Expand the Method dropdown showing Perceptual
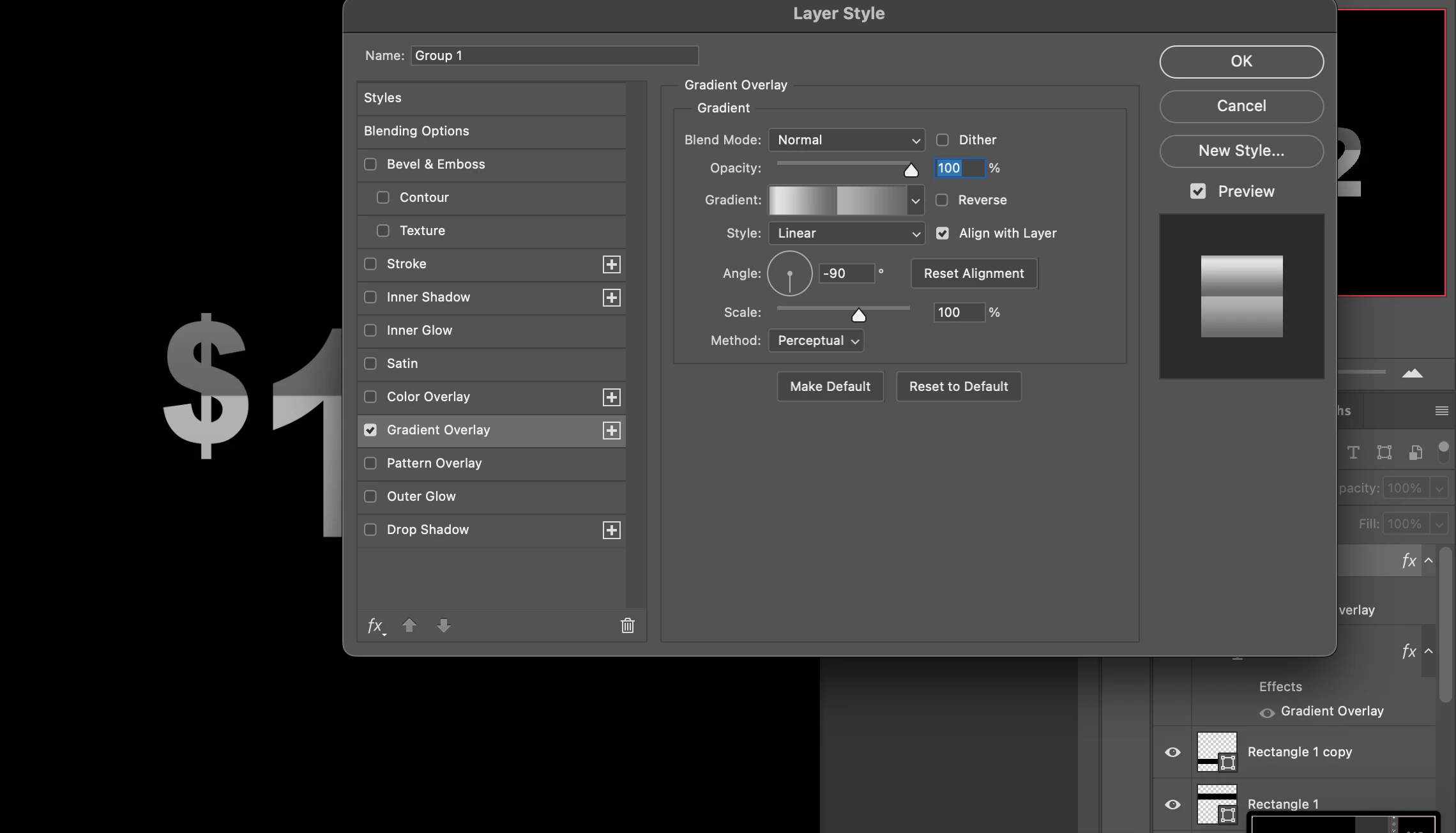 (x=816, y=340)
